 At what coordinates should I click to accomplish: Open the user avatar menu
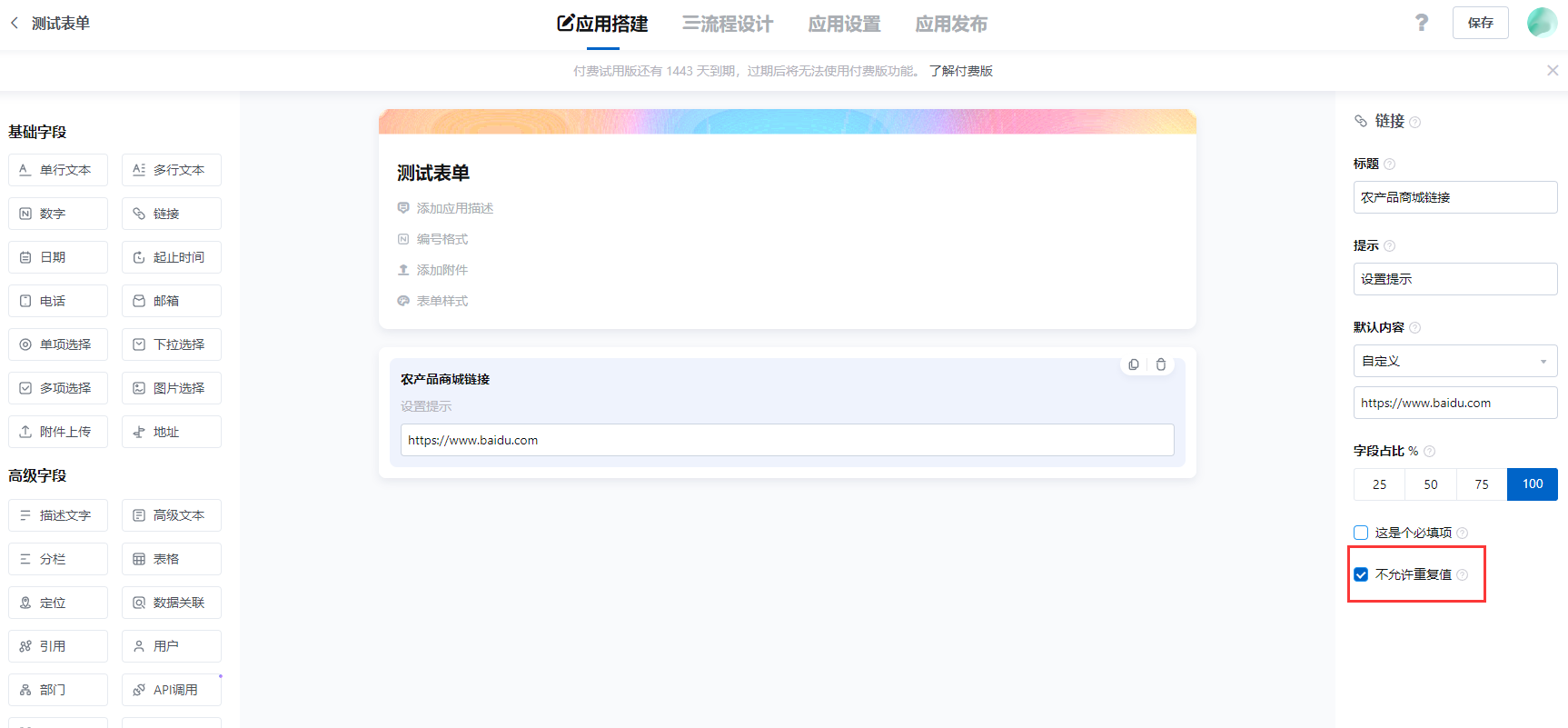pos(1542,23)
